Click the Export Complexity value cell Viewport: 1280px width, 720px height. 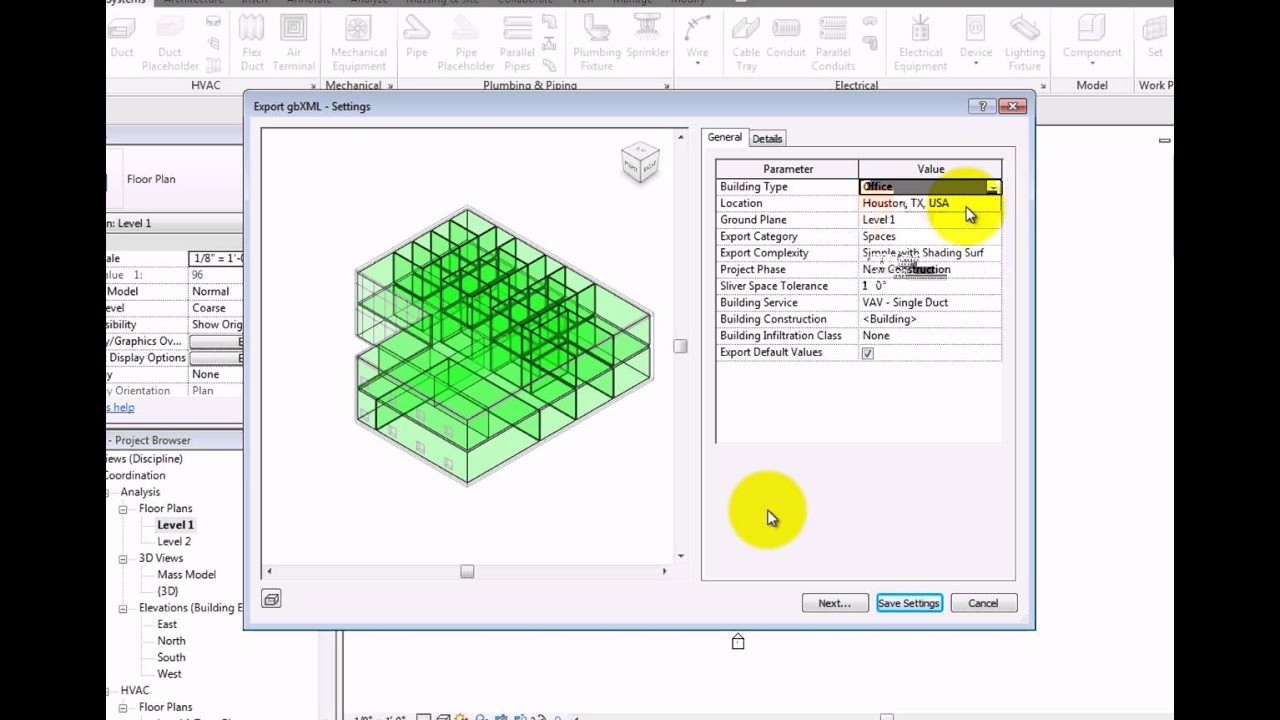tap(929, 253)
